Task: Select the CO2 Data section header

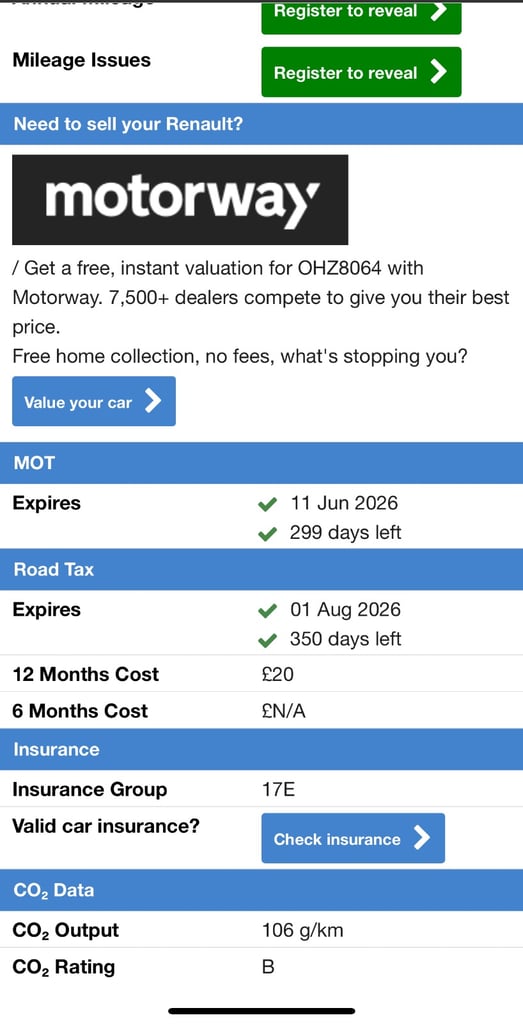Action: coord(261,890)
